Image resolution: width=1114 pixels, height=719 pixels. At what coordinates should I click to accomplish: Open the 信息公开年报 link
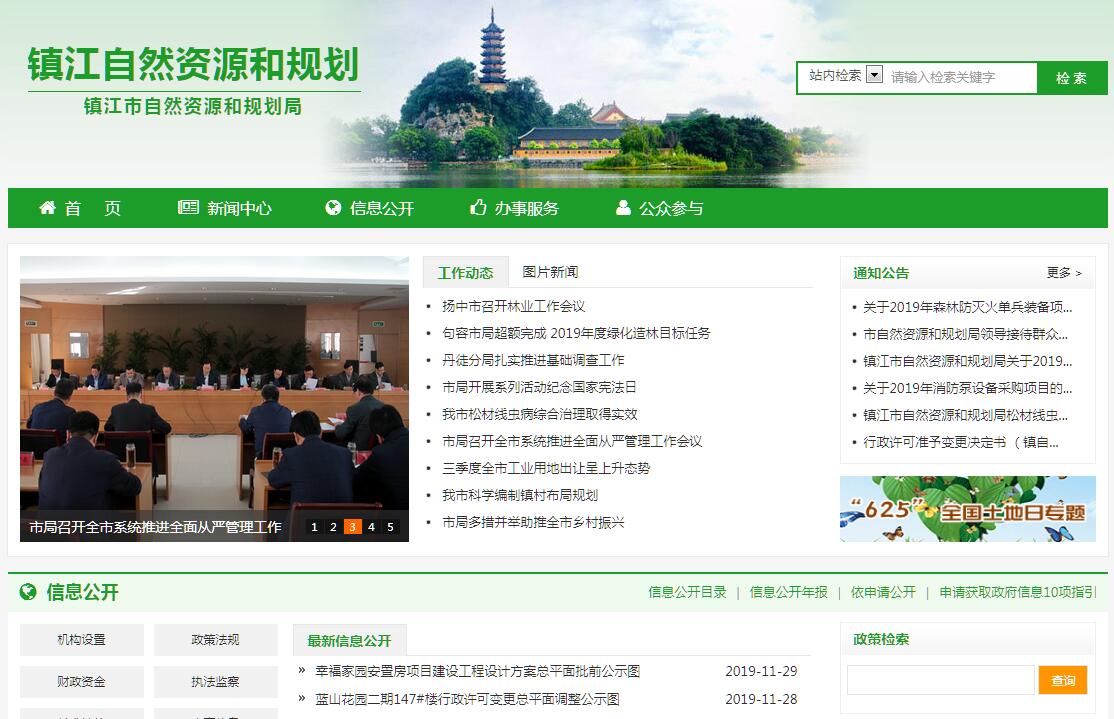[x=789, y=592]
